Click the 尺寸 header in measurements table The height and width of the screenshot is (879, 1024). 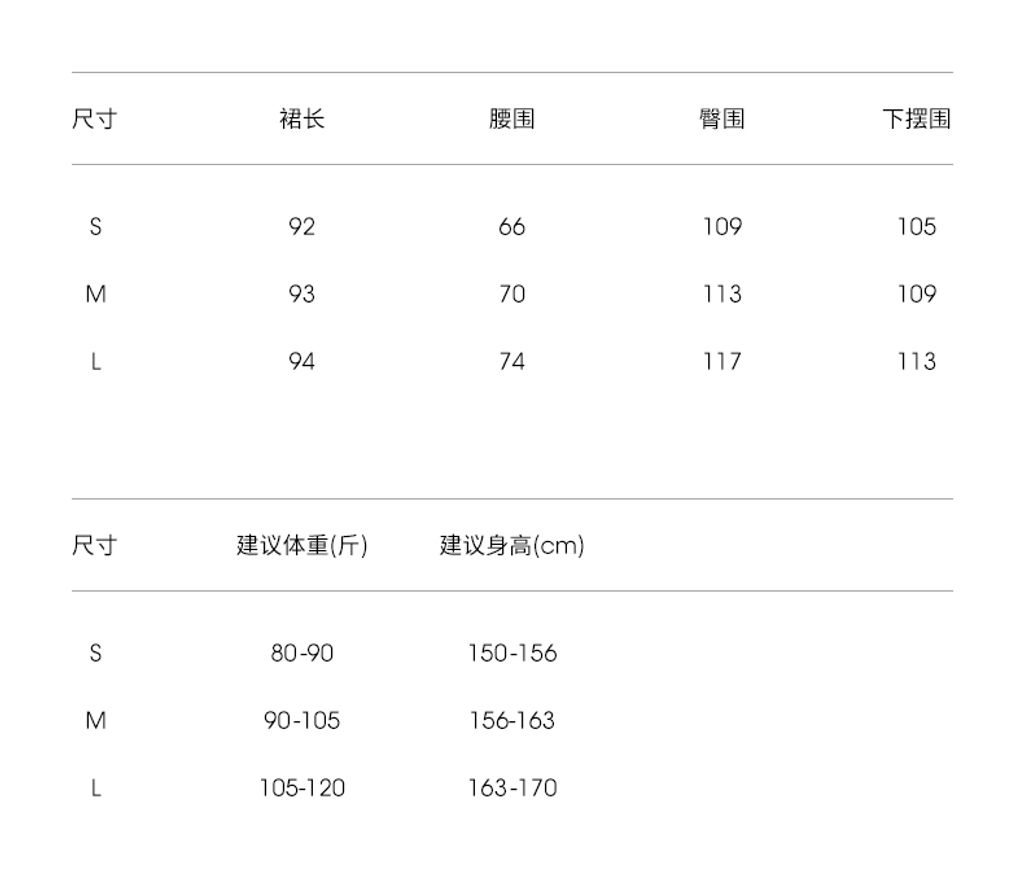[94, 119]
